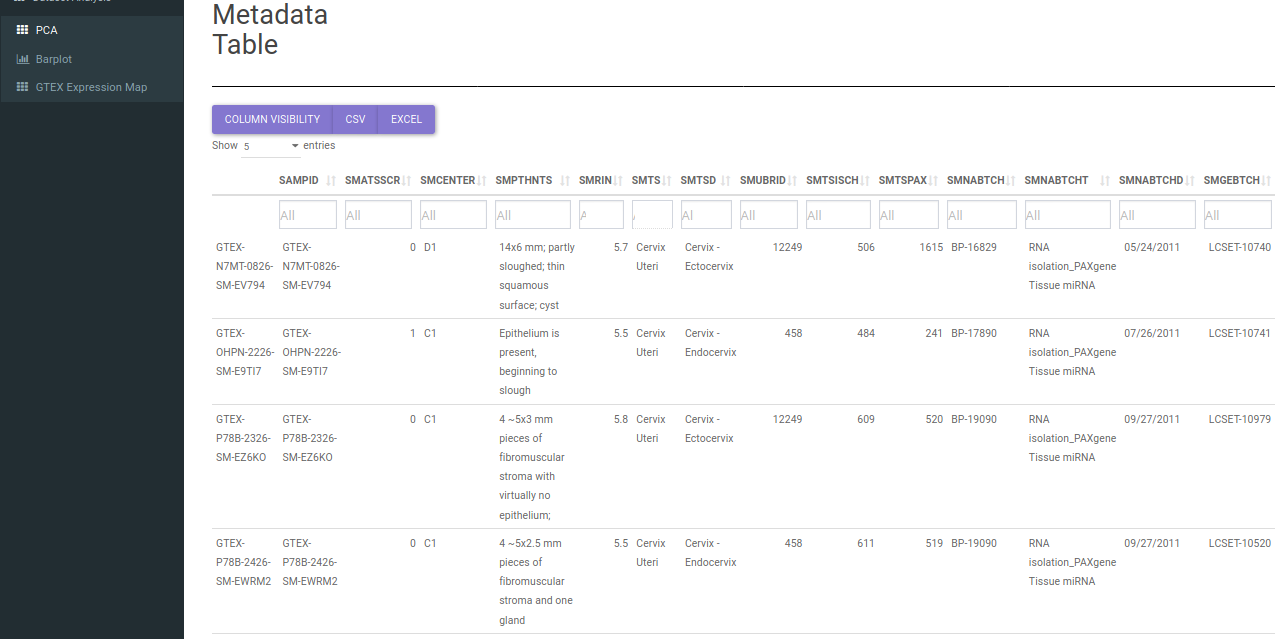Export table with the CSV button

tap(355, 119)
